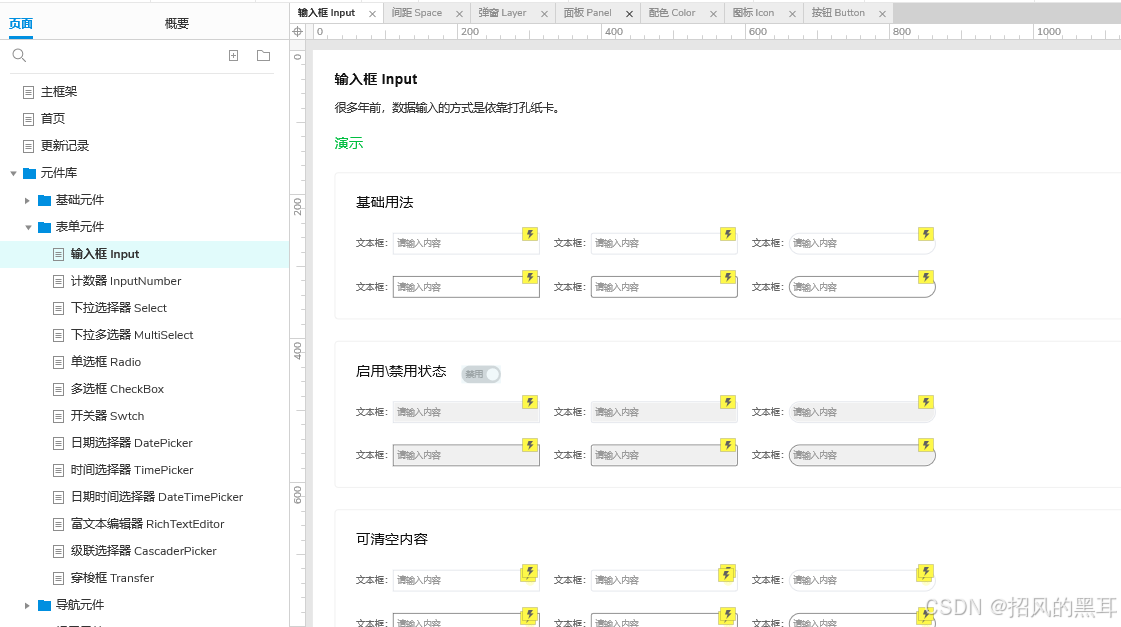Open the 穿梭框 Transfer page

click(x=112, y=578)
